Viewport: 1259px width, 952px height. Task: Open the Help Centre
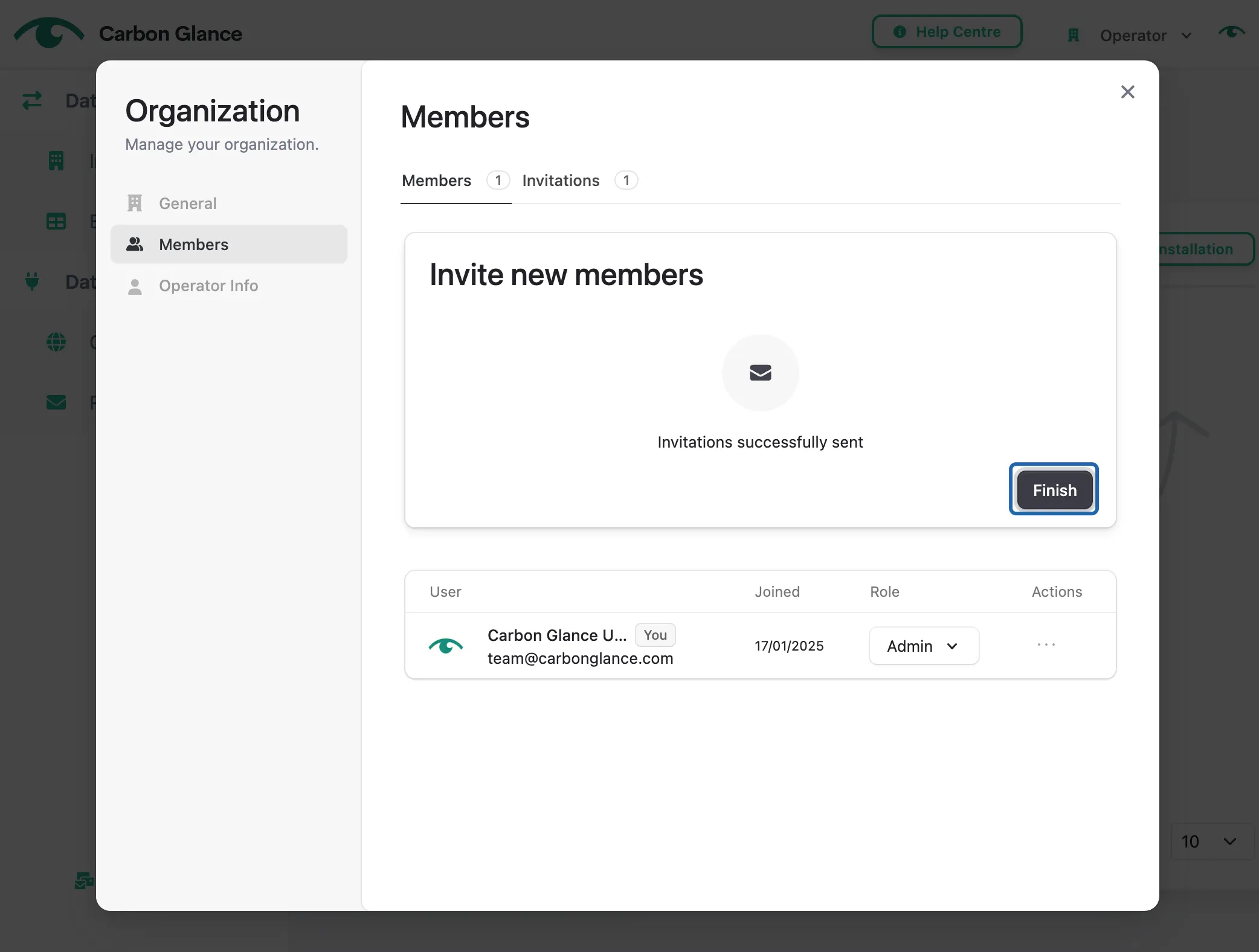pyautogui.click(x=947, y=31)
